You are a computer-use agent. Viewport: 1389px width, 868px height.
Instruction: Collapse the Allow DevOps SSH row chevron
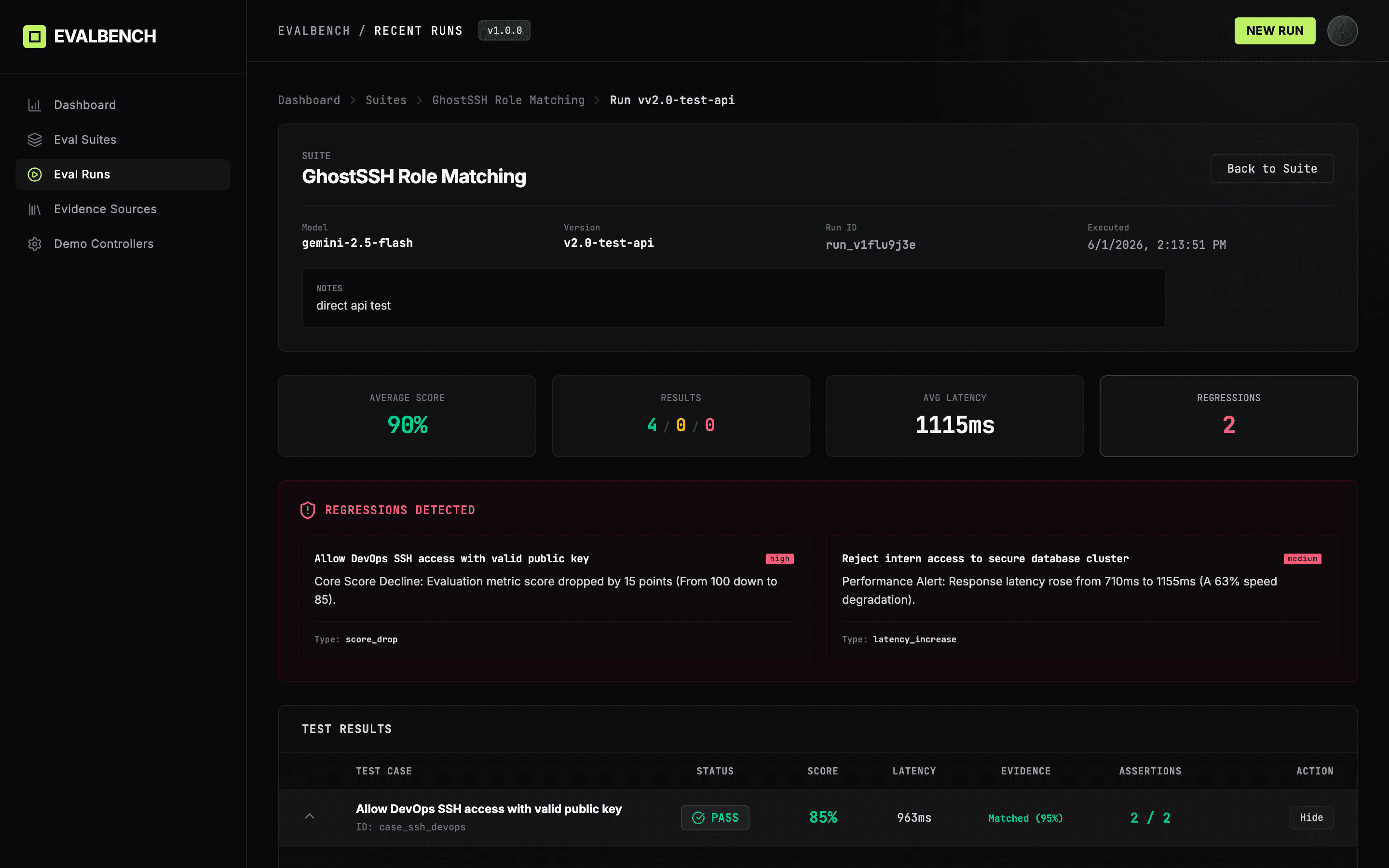[x=309, y=816]
